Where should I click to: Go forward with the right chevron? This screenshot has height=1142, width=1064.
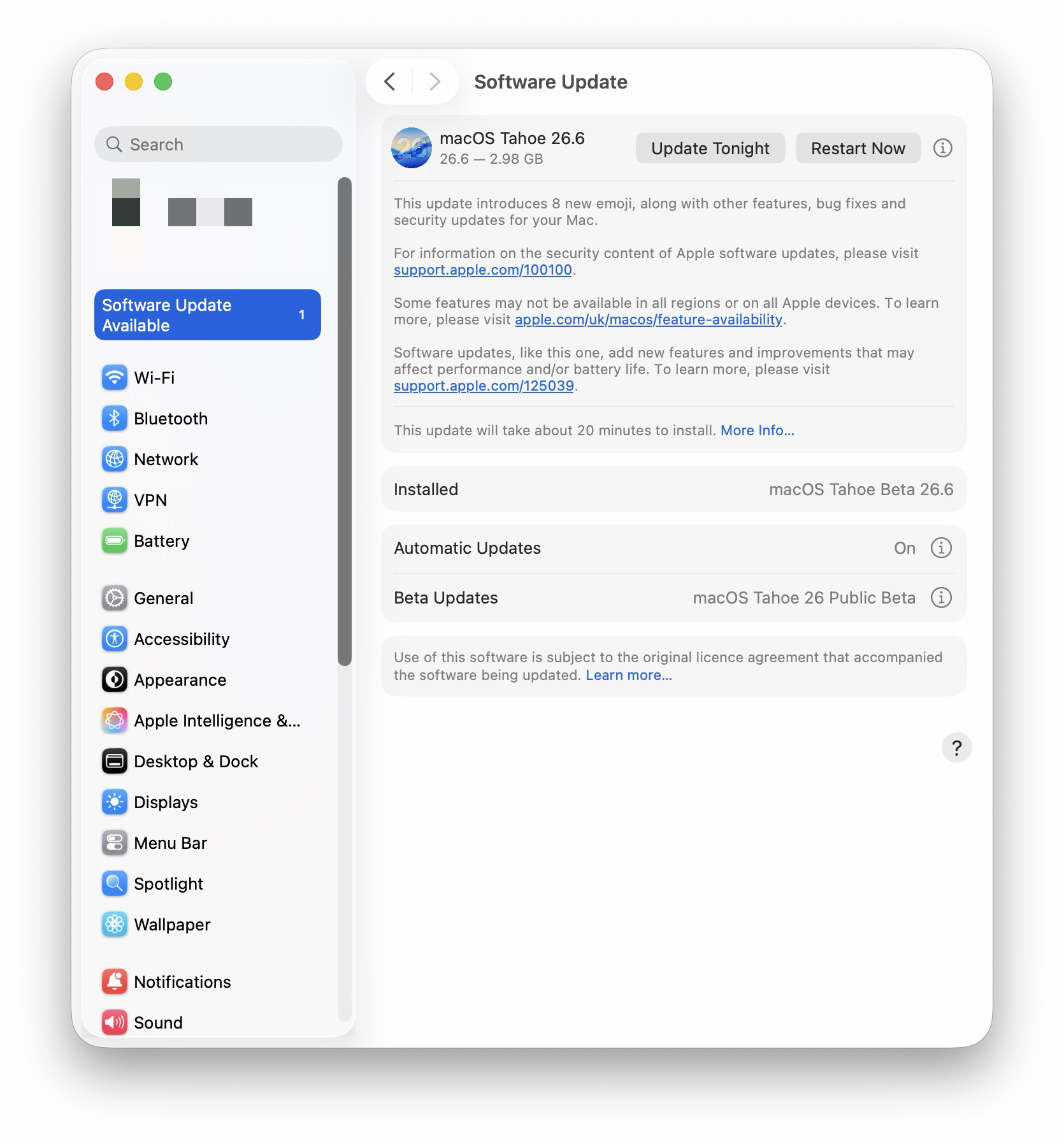pyautogui.click(x=435, y=82)
